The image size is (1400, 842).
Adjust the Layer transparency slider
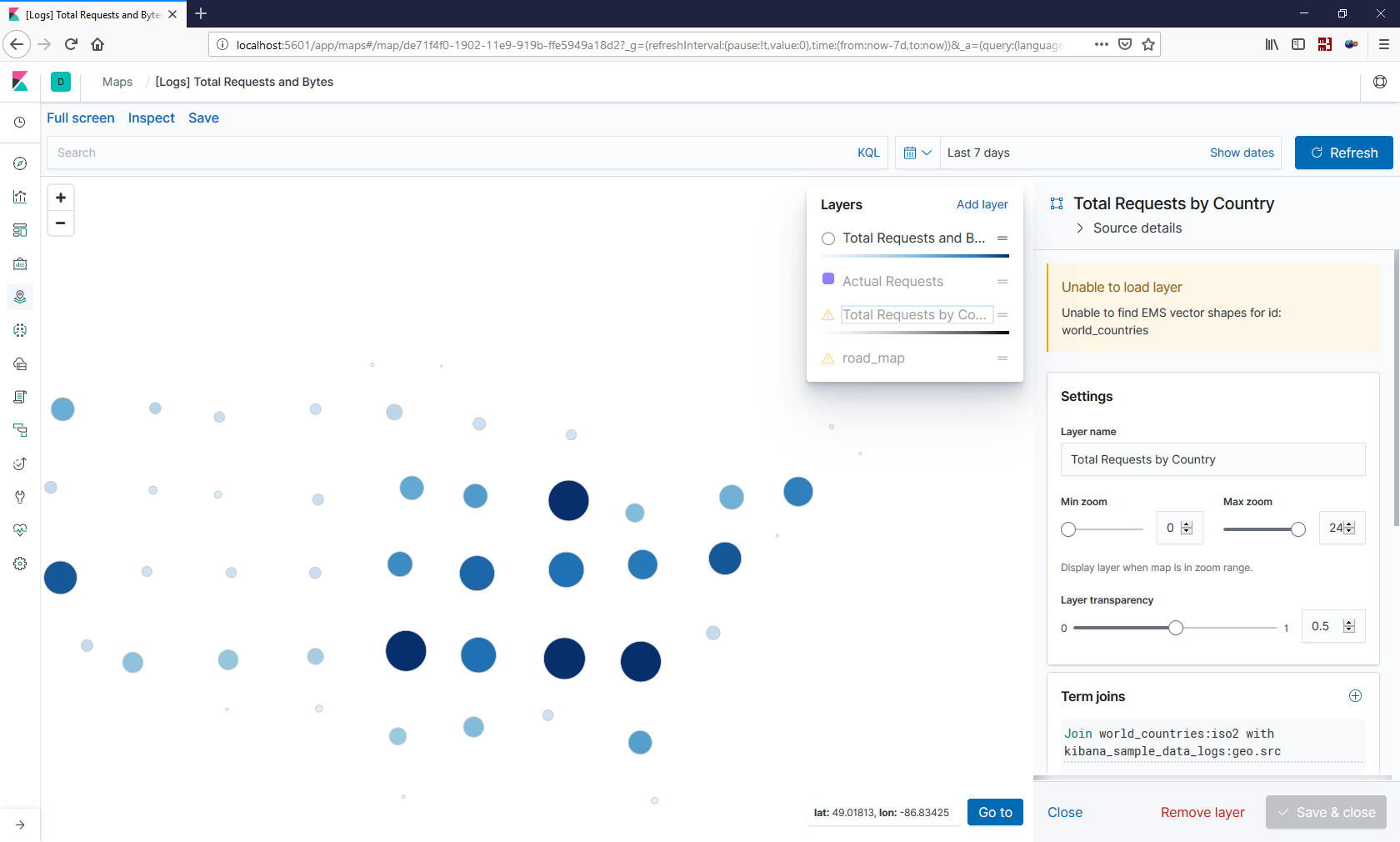(1175, 628)
